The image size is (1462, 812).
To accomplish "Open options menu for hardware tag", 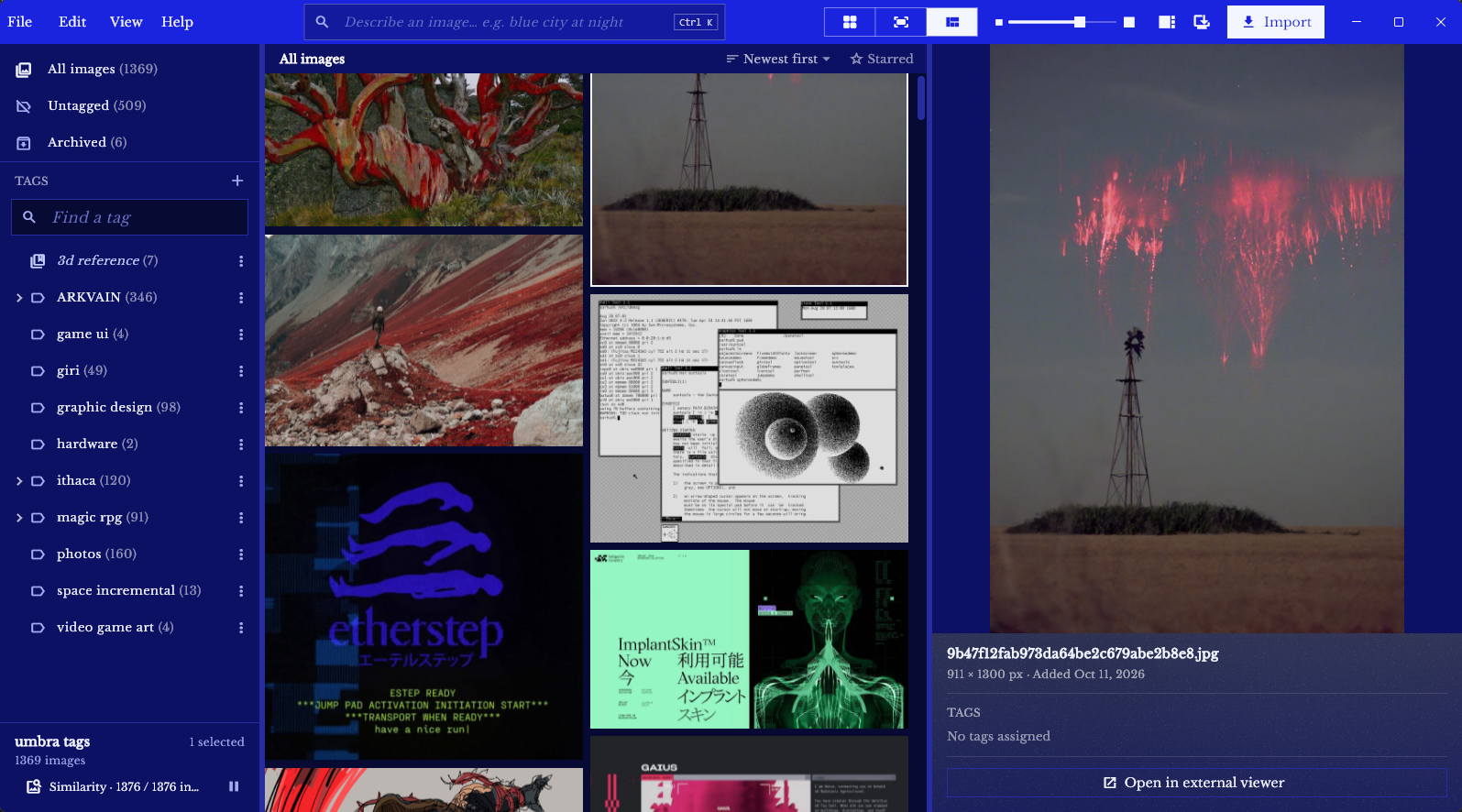I will 241,444.
